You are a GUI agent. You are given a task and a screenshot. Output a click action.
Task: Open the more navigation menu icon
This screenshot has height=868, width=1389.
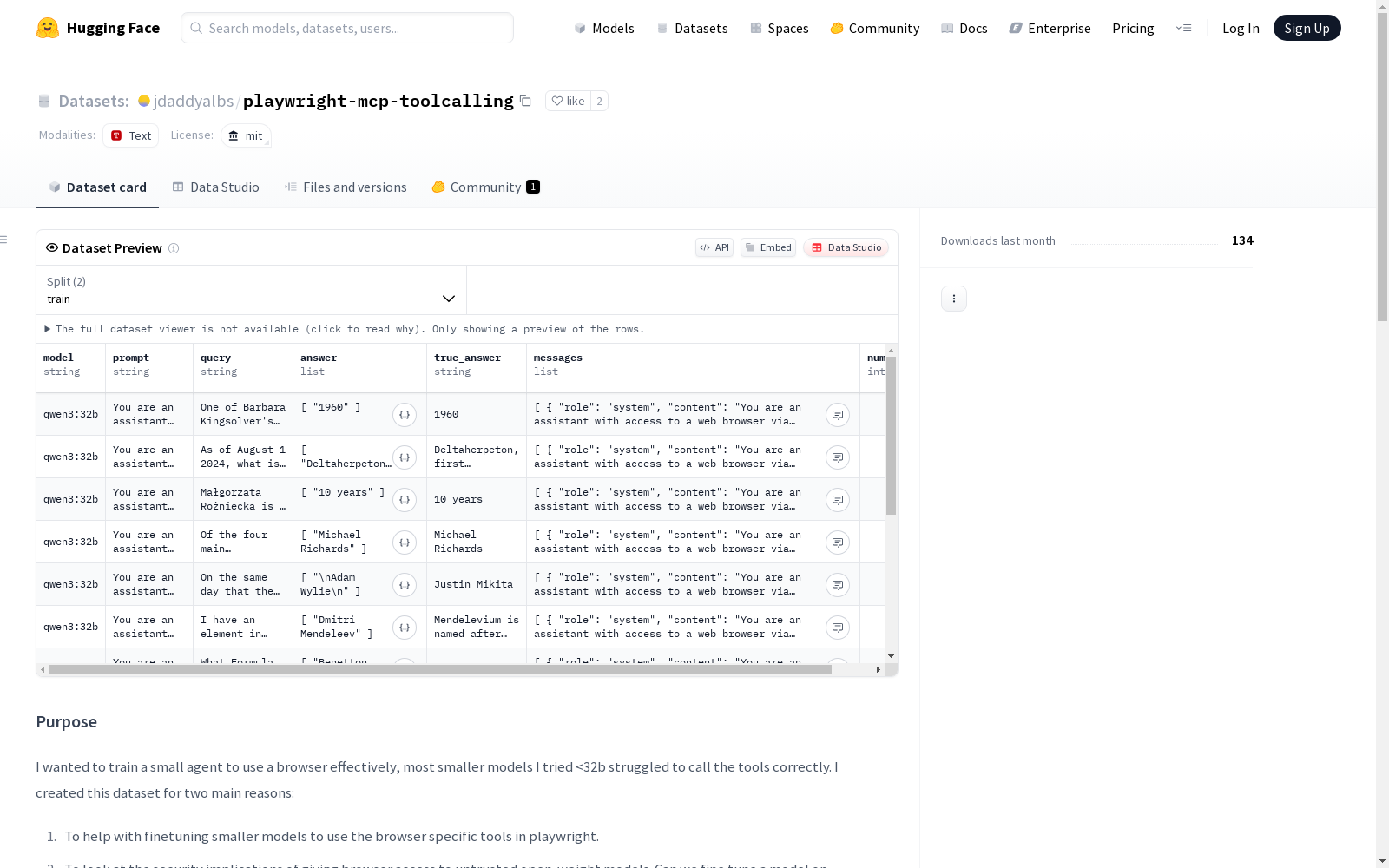coord(1183,28)
